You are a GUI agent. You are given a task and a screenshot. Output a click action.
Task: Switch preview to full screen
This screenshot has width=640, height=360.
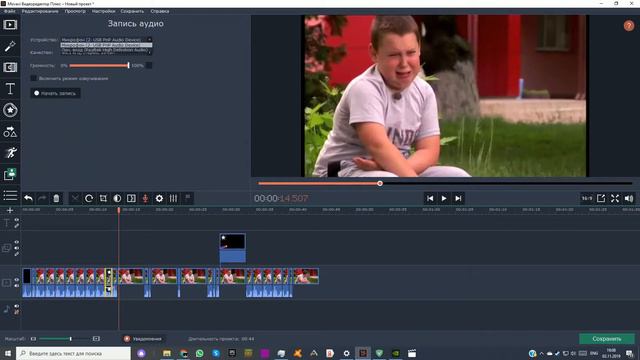tap(615, 198)
